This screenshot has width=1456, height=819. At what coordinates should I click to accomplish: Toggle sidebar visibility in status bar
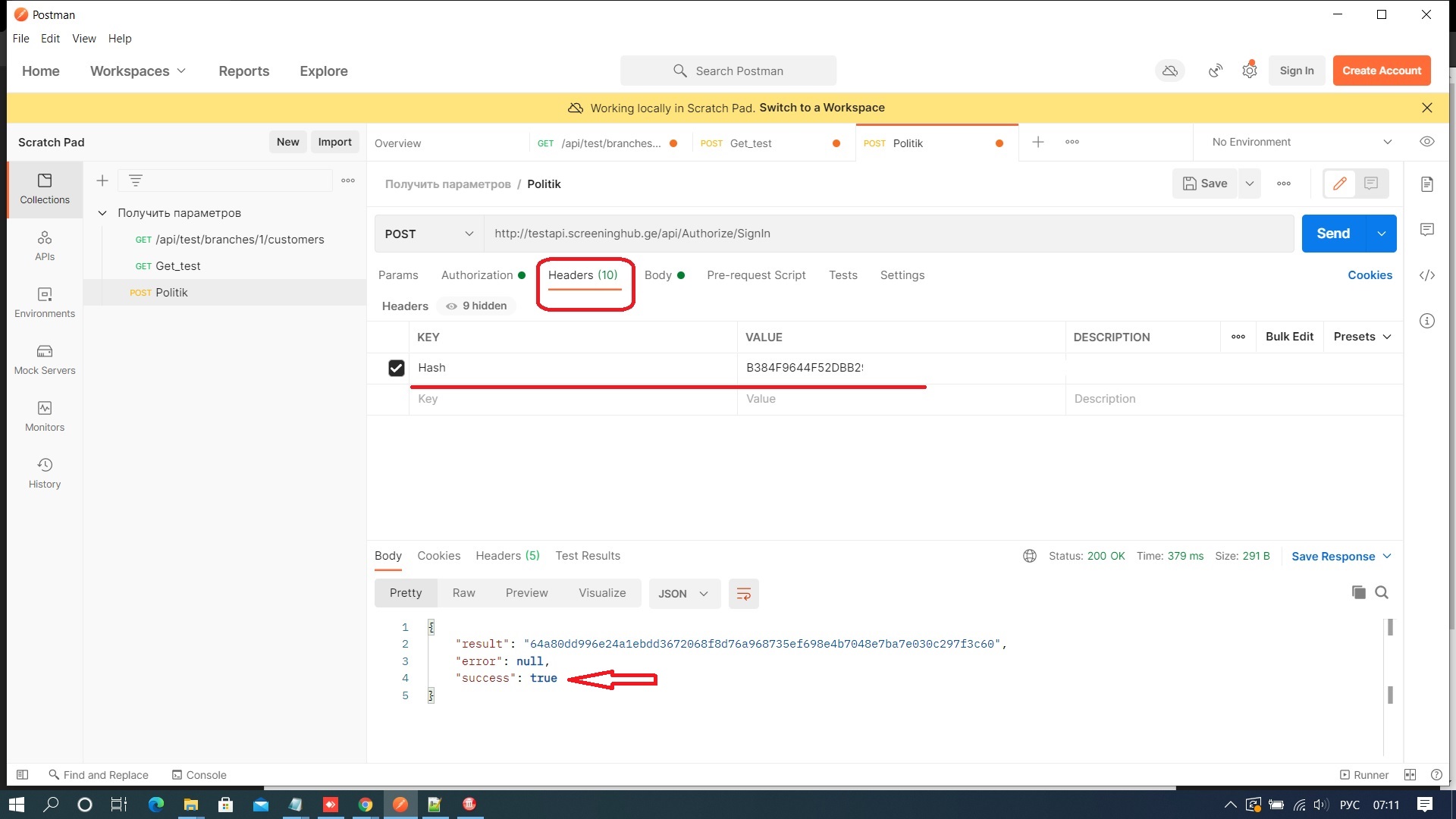pos(23,775)
